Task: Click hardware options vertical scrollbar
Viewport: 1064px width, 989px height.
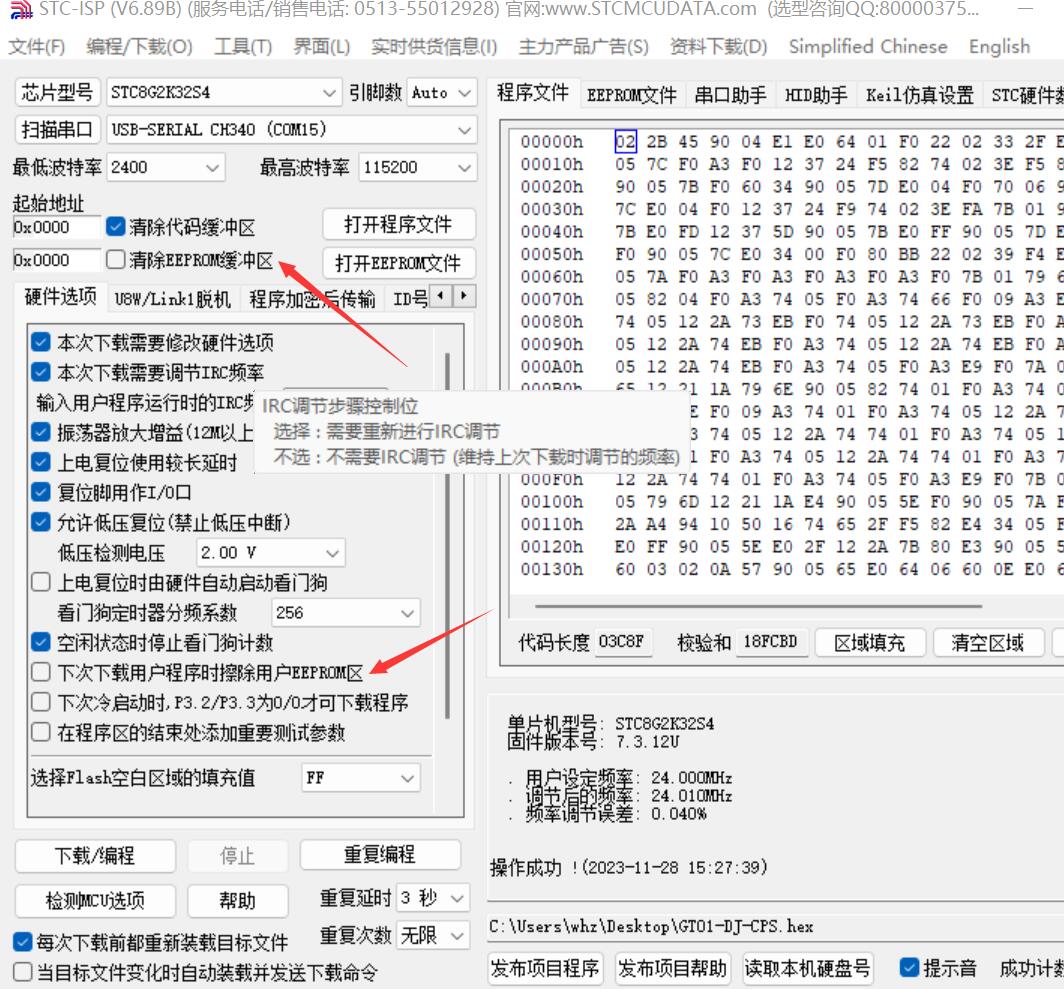Action: coord(447,535)
